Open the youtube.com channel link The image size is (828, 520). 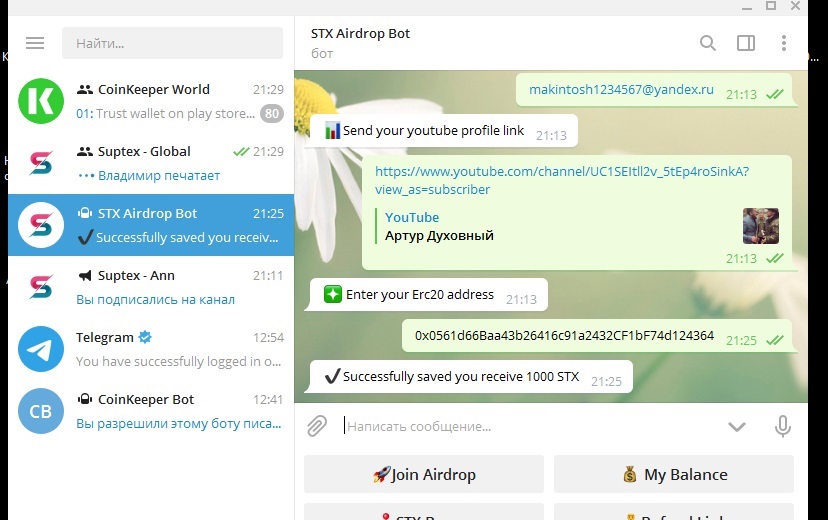[562, 180]
